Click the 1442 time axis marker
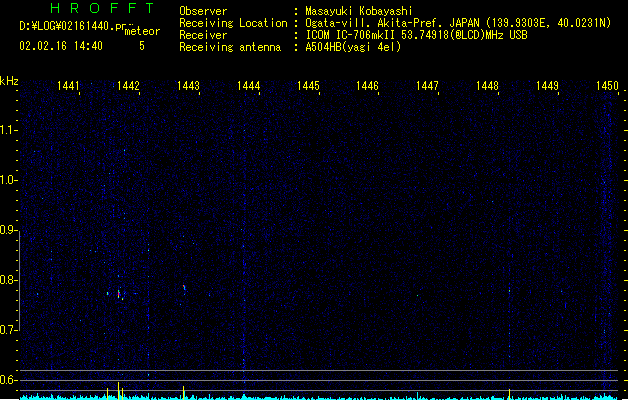The width and height of the screenshot is (629, 400). coord(128,86)
